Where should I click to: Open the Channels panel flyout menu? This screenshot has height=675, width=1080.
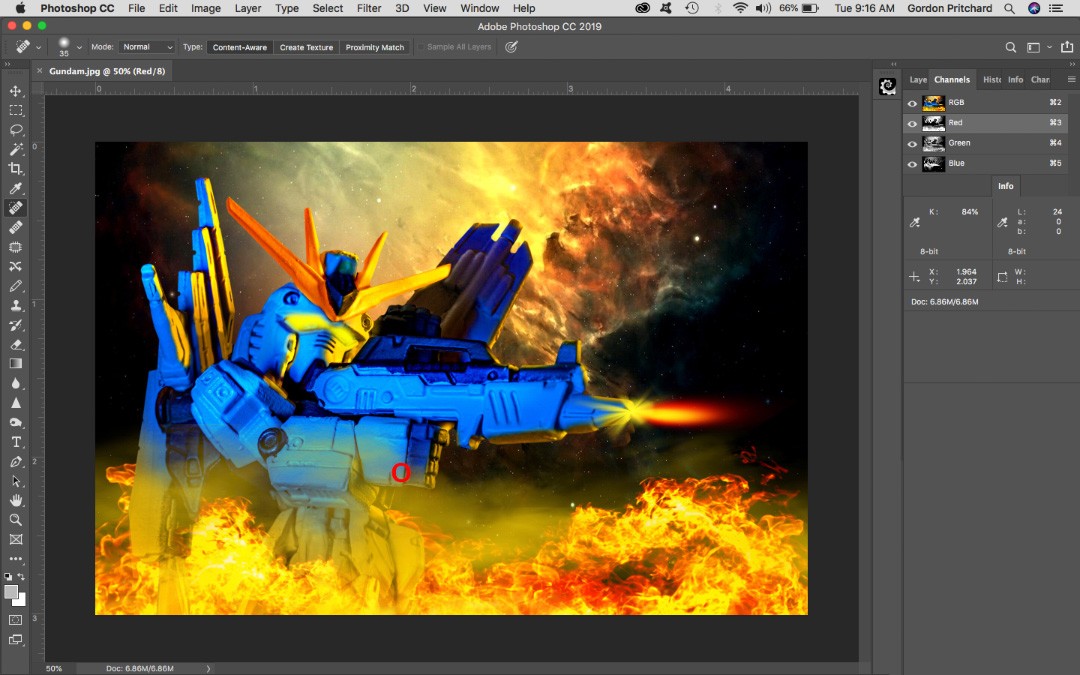[1071, 79]
